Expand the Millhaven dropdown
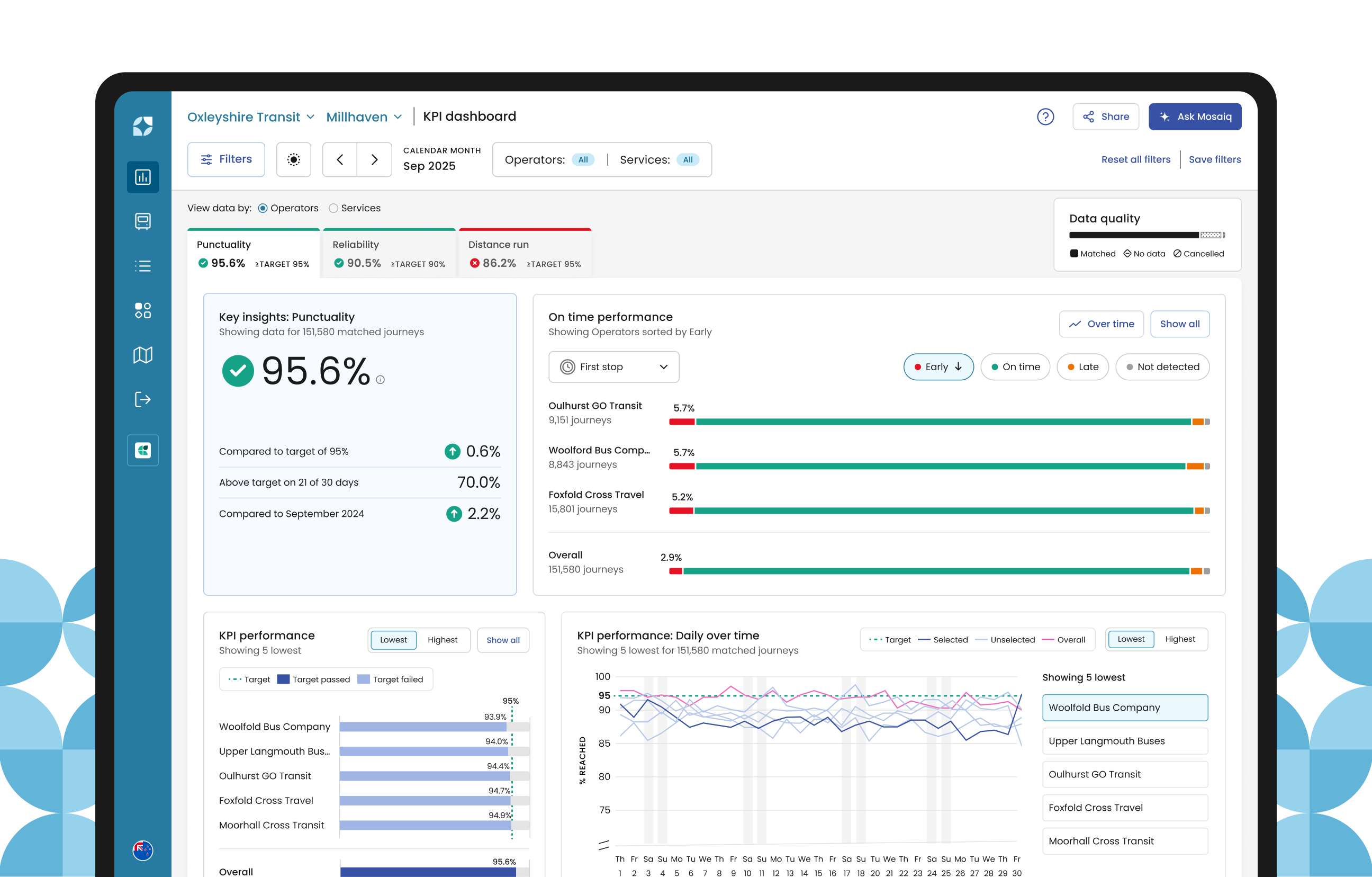Screen dimensions: 1372x877 (364, 117)
